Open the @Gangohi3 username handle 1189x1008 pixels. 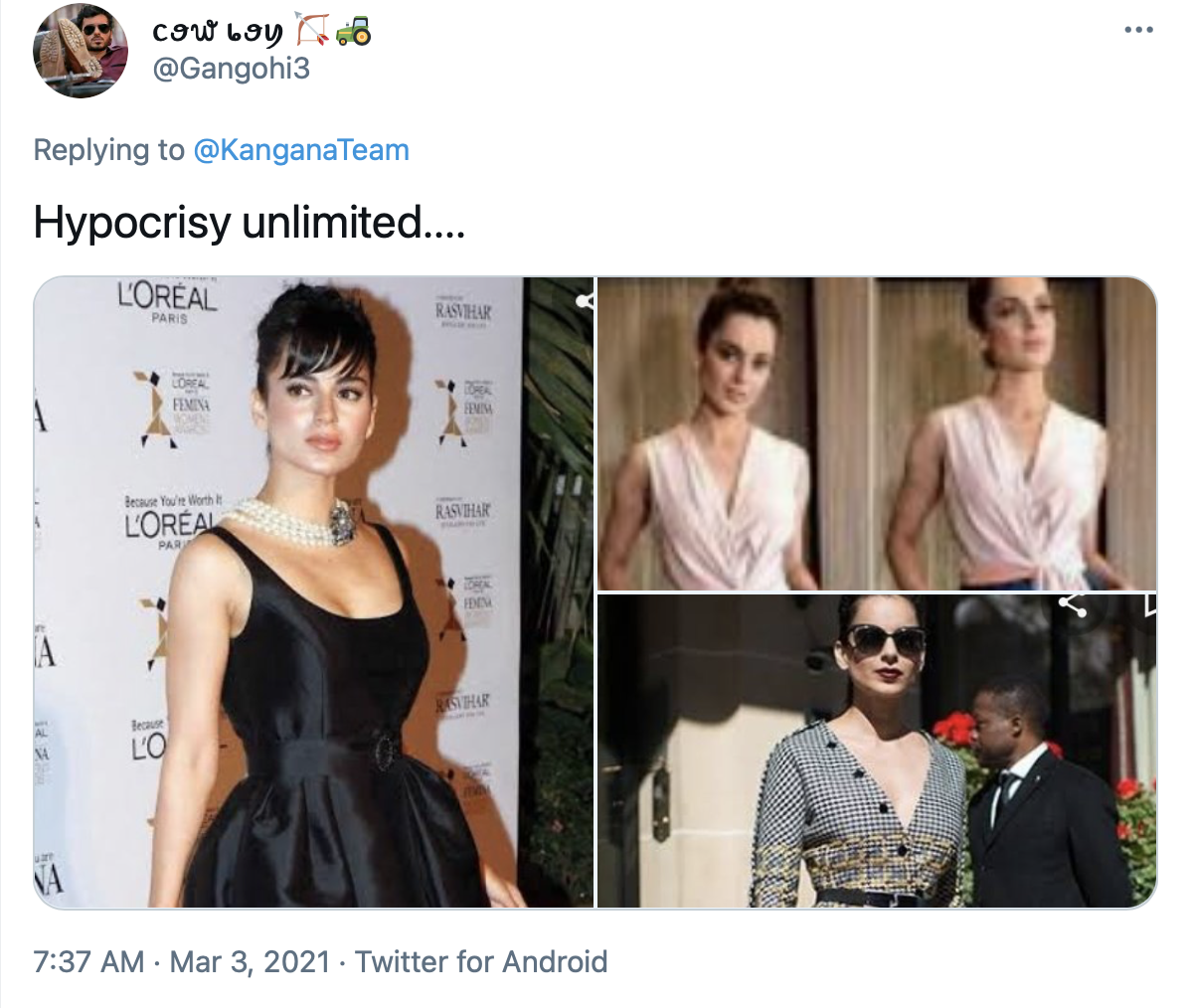click(x=232, y=69)
